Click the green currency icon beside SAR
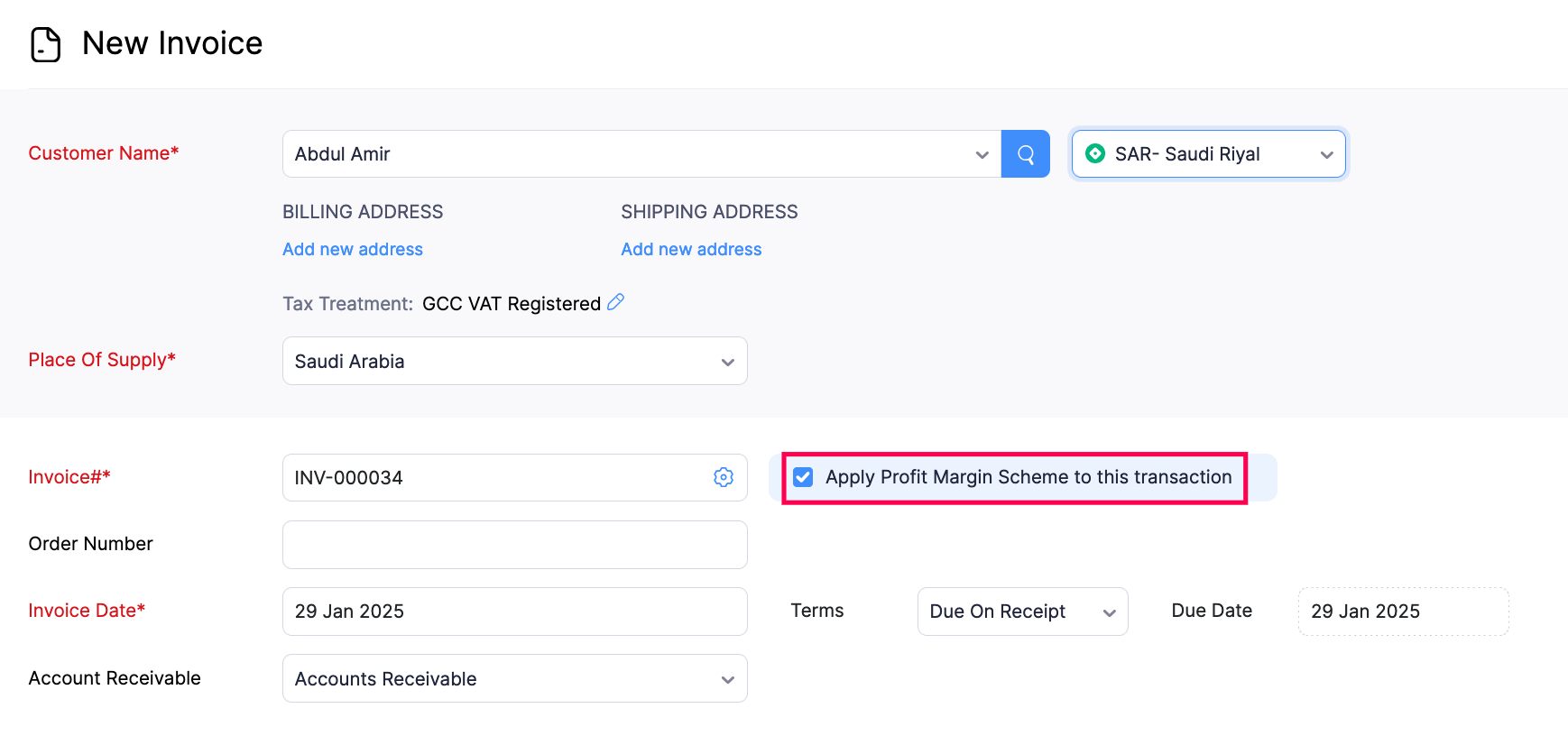The height and width of the screenshot is (745, 1568). [x=1095, y=154]
